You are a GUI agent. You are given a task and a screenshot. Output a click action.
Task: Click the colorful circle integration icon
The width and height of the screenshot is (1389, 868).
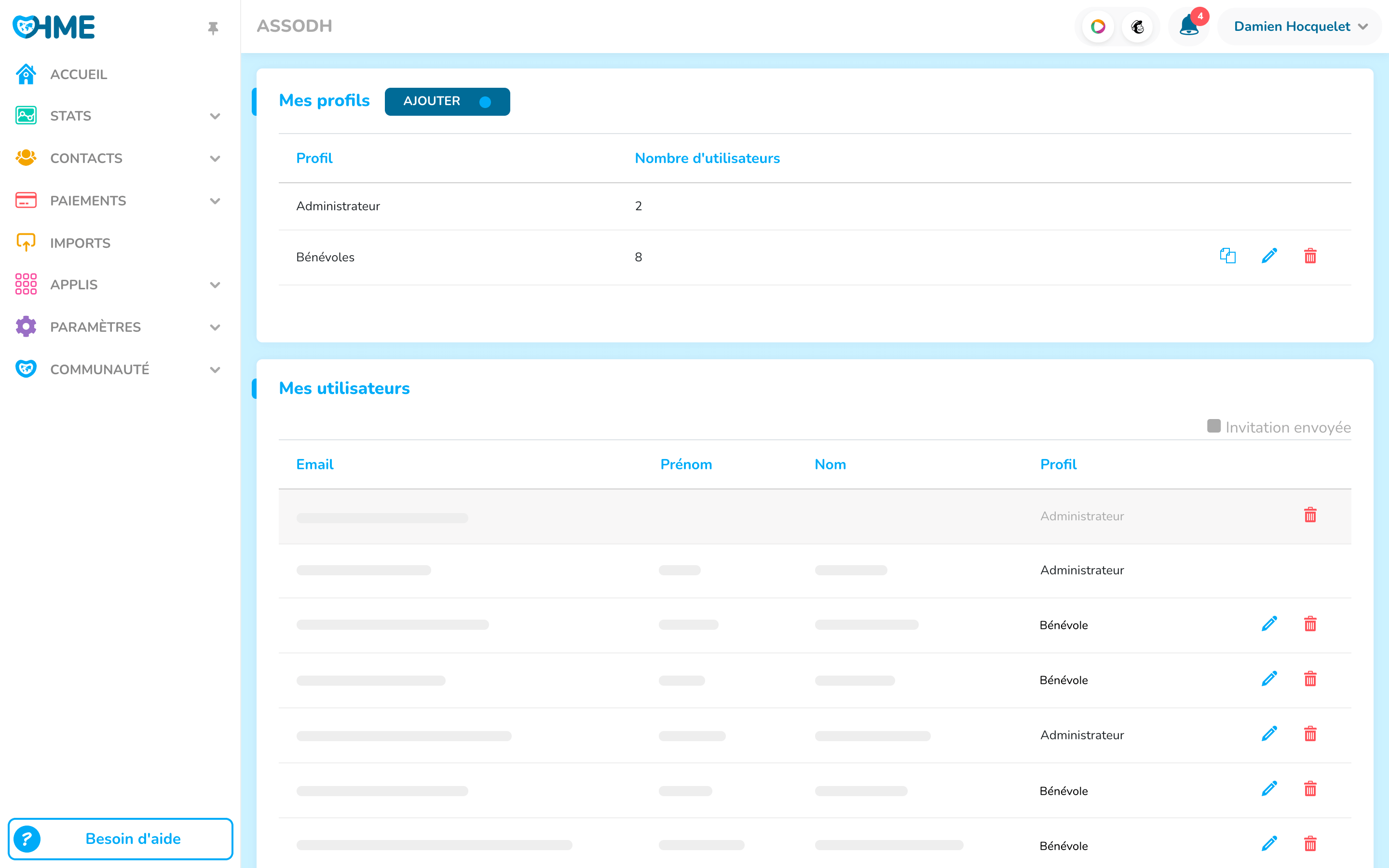click(1097, 27)
